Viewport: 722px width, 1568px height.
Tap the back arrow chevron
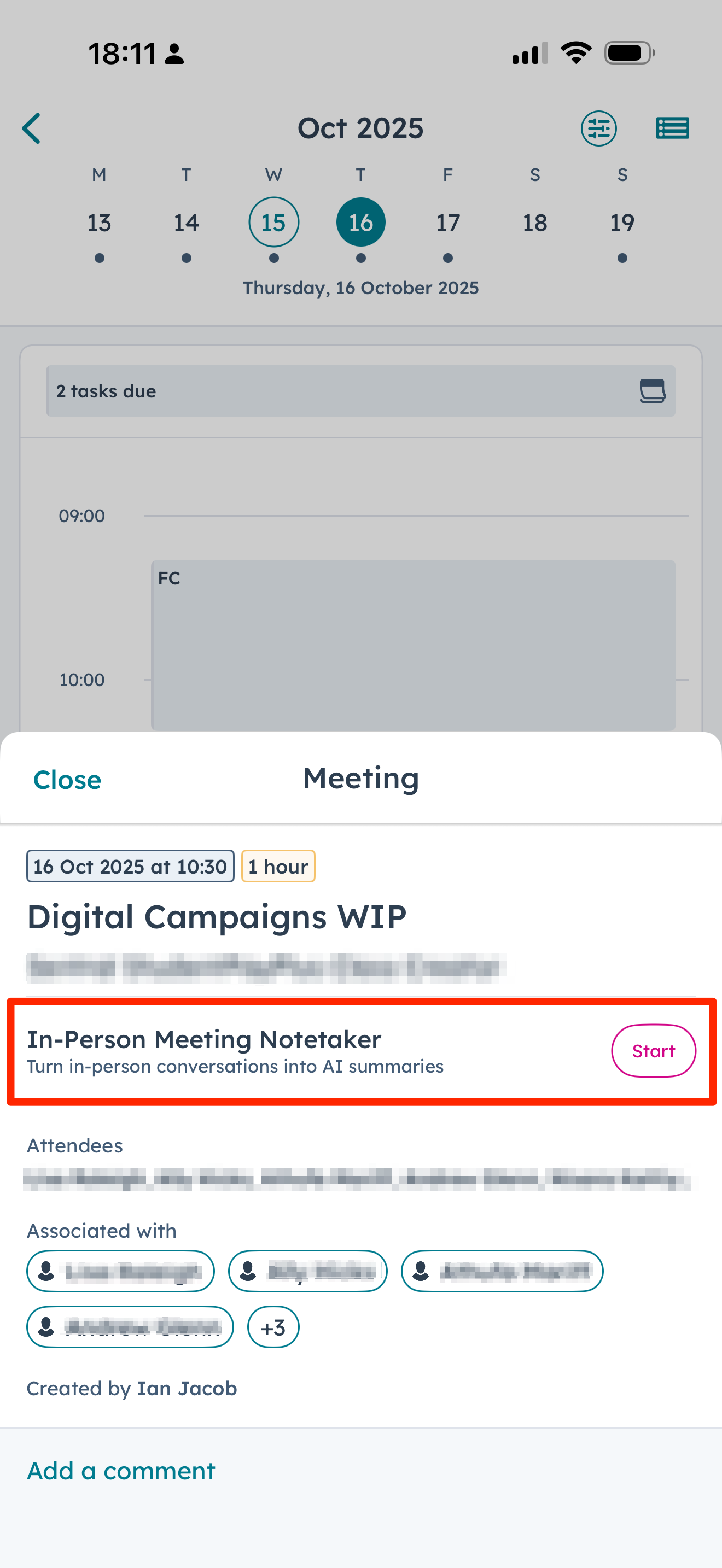tap(32, 128)
